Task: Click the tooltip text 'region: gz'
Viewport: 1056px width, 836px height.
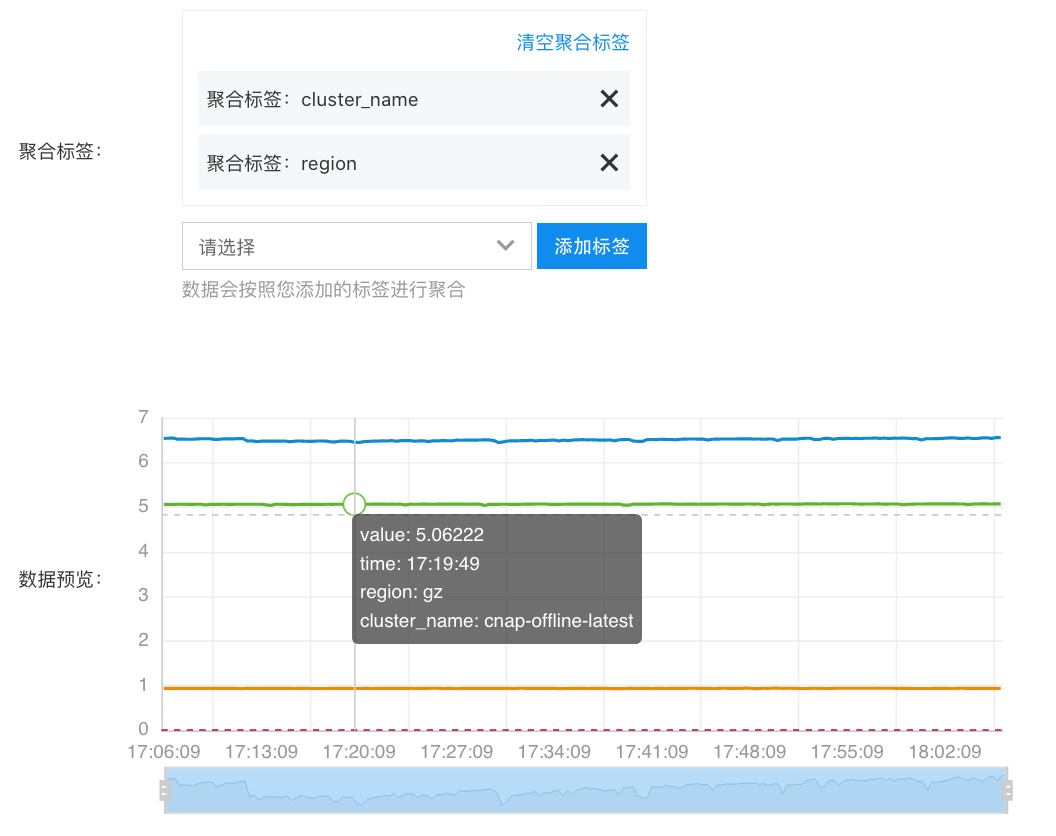Action: pos(401,592)
